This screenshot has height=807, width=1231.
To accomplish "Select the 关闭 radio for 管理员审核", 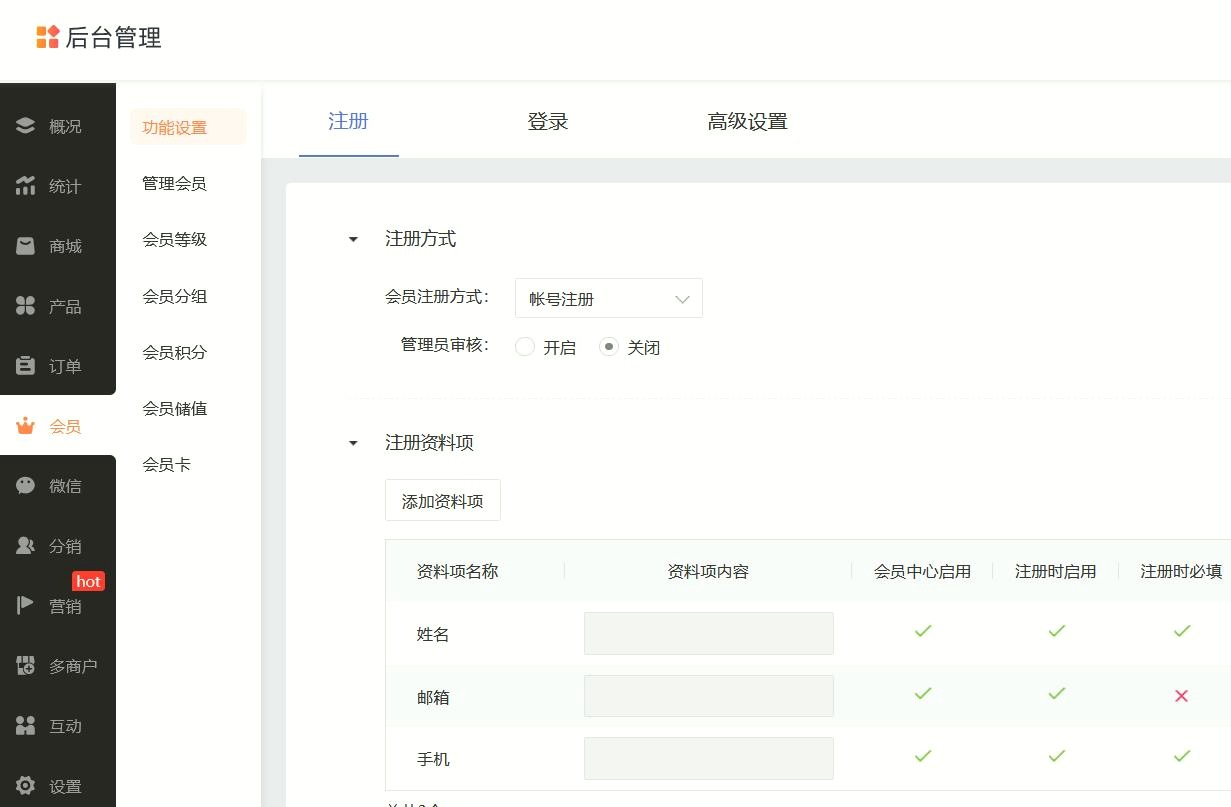I will [609, 347].
